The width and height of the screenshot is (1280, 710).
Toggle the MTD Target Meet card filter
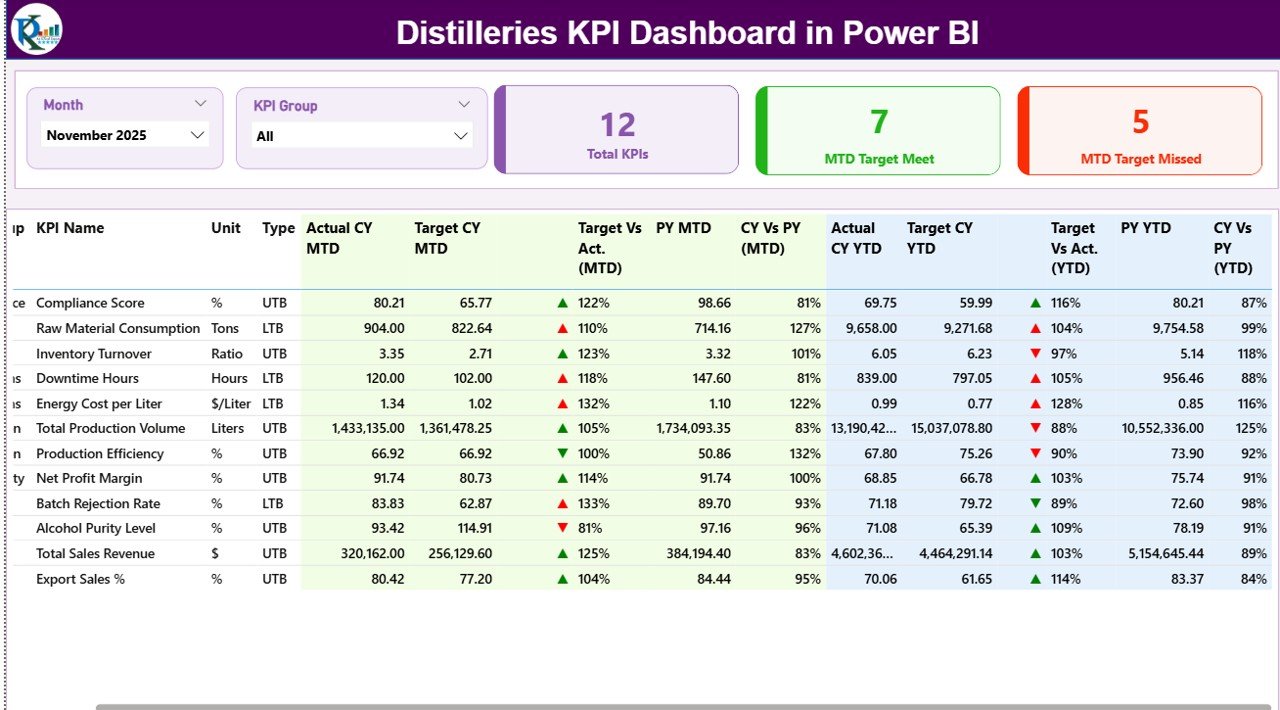(878, 130)
